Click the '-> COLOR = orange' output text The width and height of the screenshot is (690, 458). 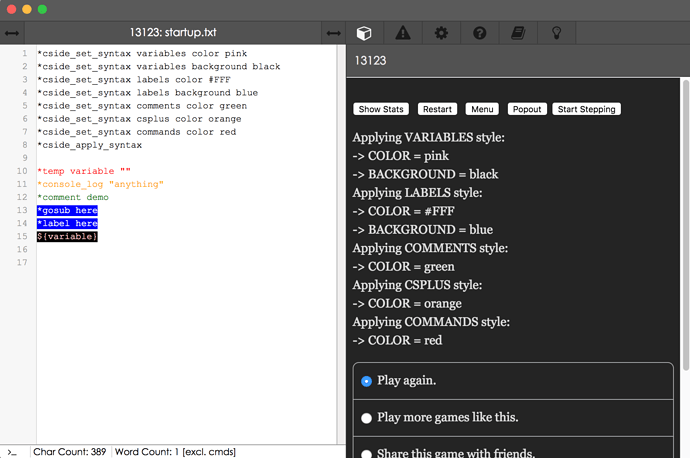pos(407,304)
